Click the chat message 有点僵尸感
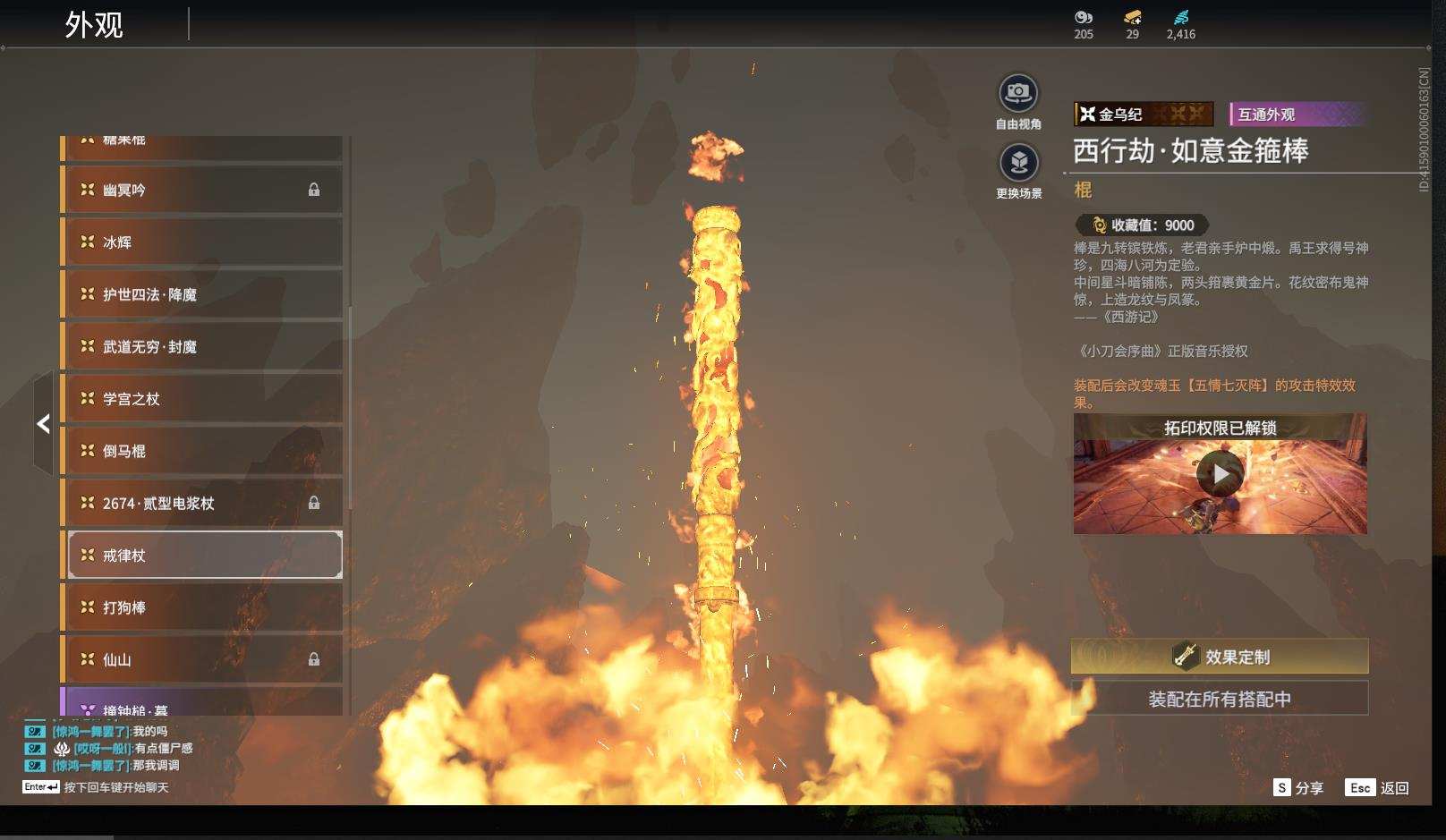 (164, 748)
